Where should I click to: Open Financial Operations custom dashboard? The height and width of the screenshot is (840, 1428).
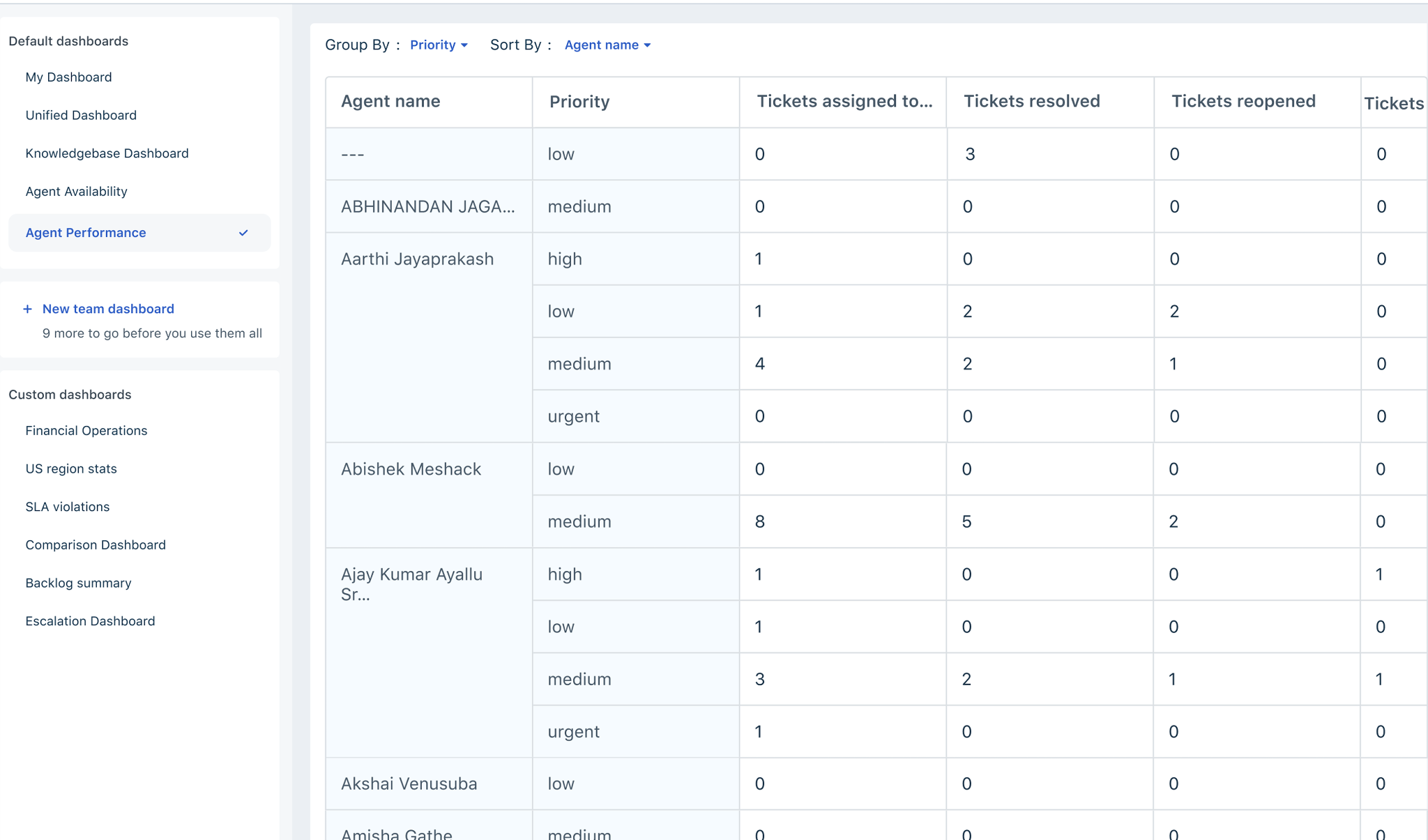[86, 431]
